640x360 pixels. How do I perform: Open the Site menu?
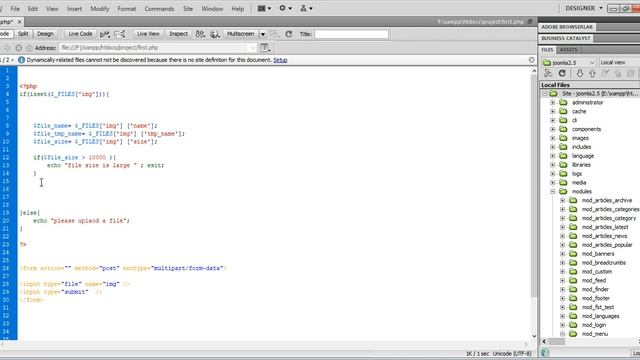188,9
